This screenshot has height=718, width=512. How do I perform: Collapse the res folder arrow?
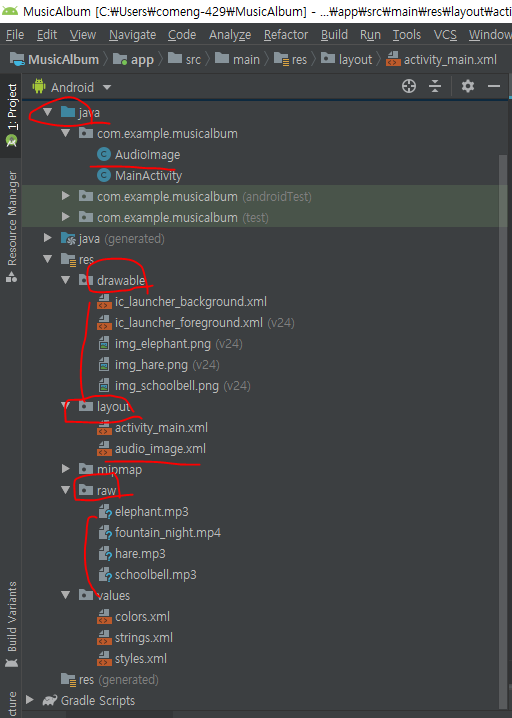pyautogui.click(x=48, y=259)
